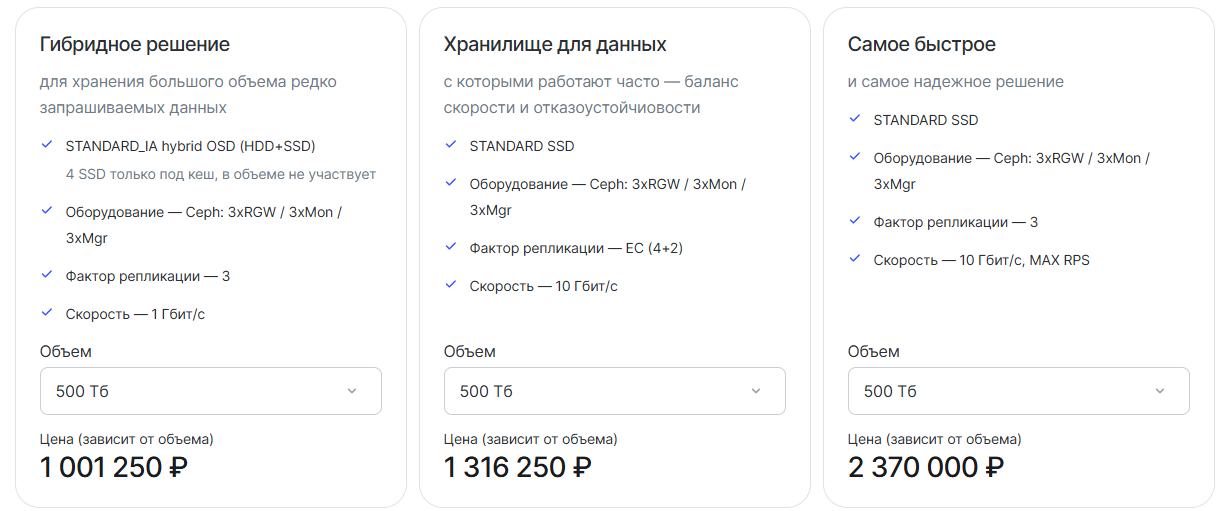Select the 'Самое быстрое' card heading
The height and width of the screenshot is (511, 1223).
tap(922, 45)
